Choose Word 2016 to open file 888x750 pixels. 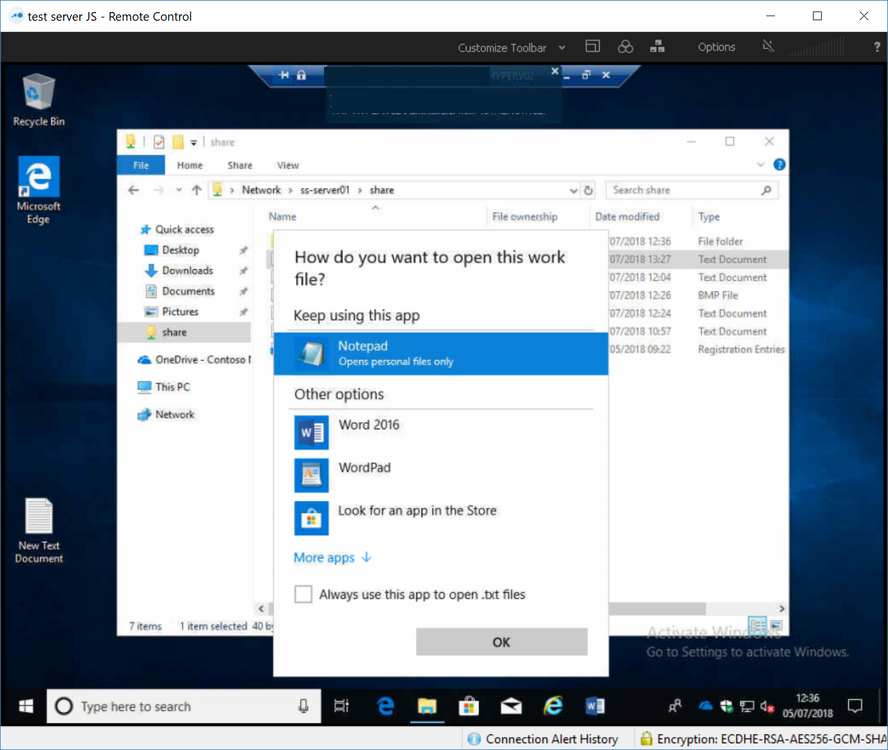coord(441,432)
